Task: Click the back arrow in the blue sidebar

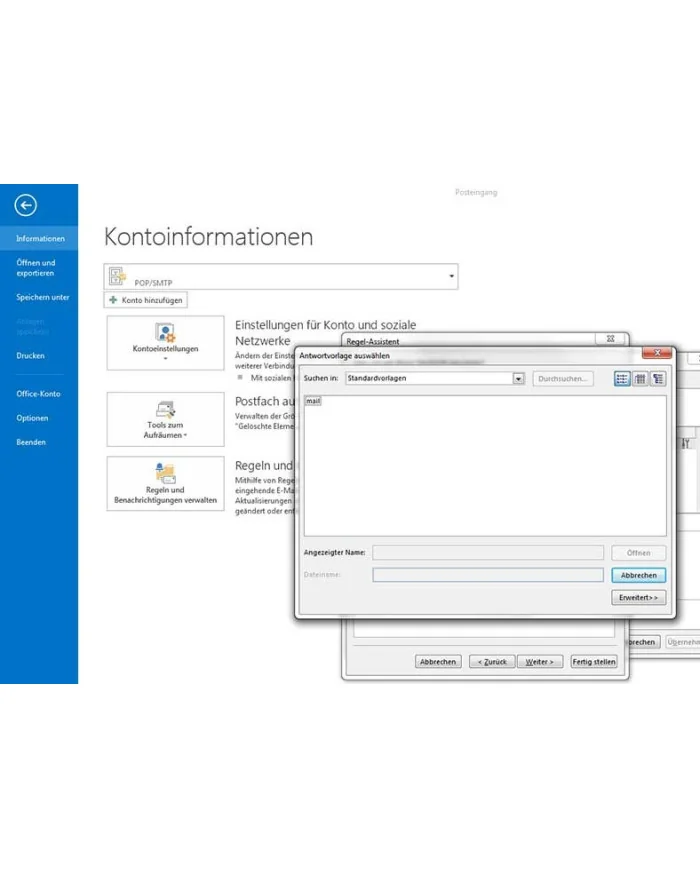Action: coord(25,205)
